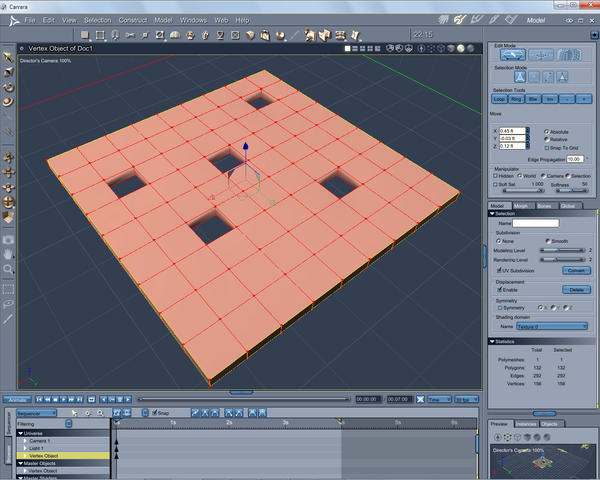This screenshot has height=480, width=600.
Task: Select the arrow pointer tool in sequencer toolbar
Action: (x=75, y=412)
